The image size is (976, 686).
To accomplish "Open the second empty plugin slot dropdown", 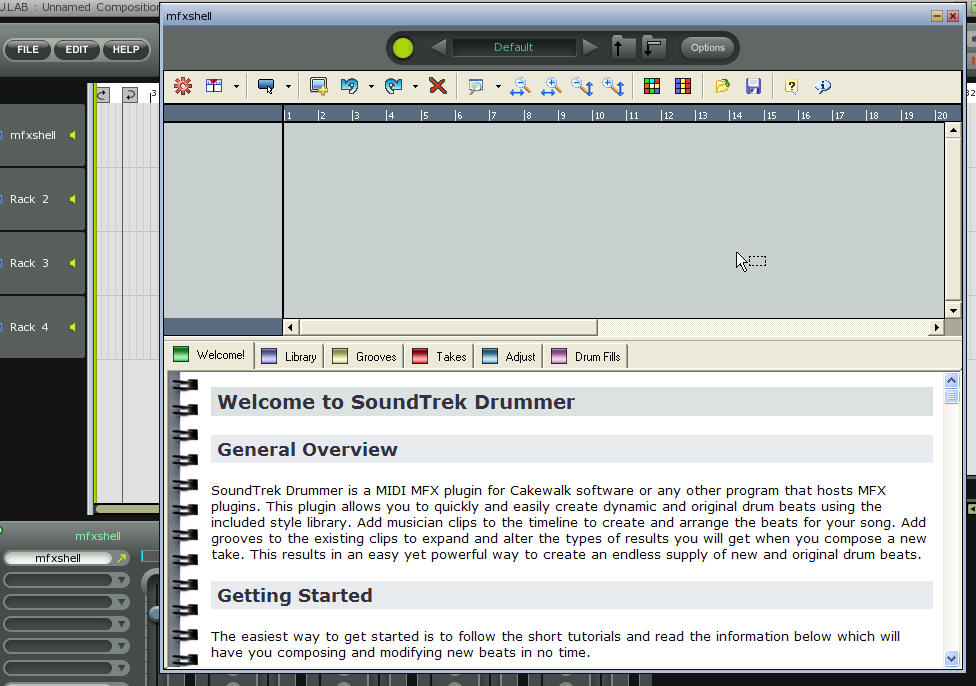I will point(122,603).
